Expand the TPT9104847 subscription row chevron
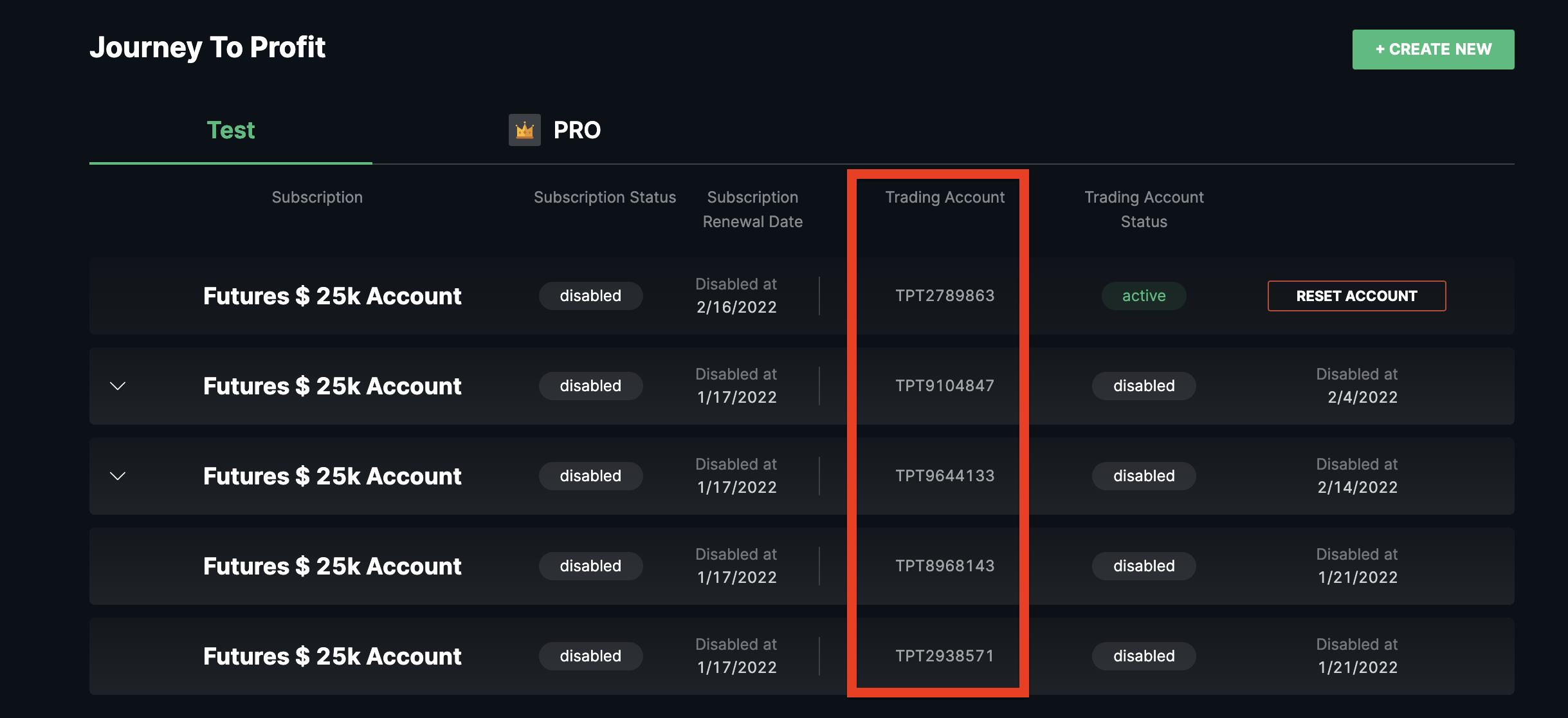 coord(118,386)
